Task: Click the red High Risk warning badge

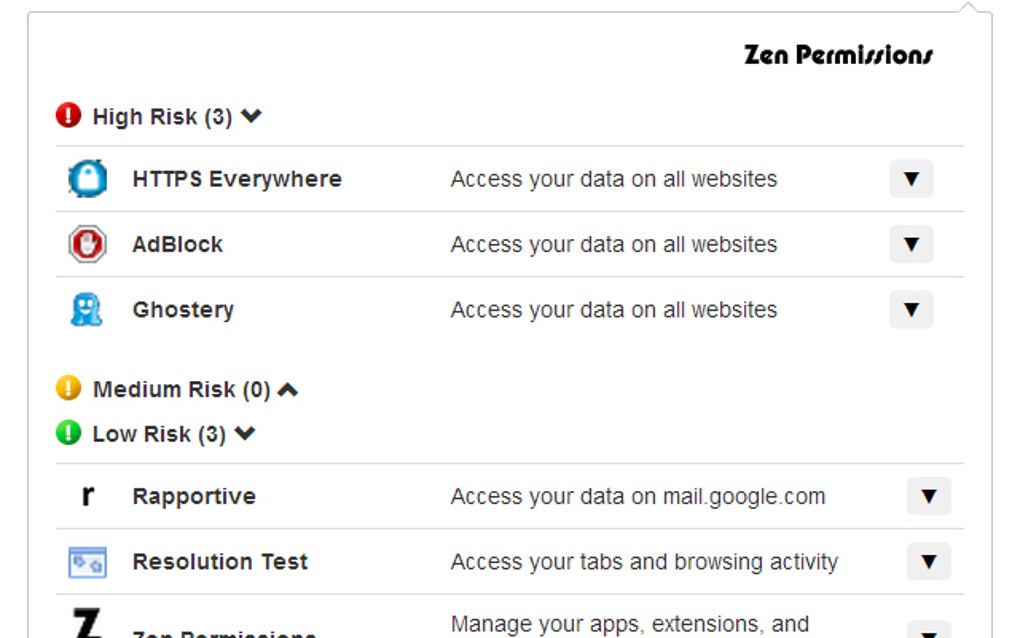Action: [68, 115]
